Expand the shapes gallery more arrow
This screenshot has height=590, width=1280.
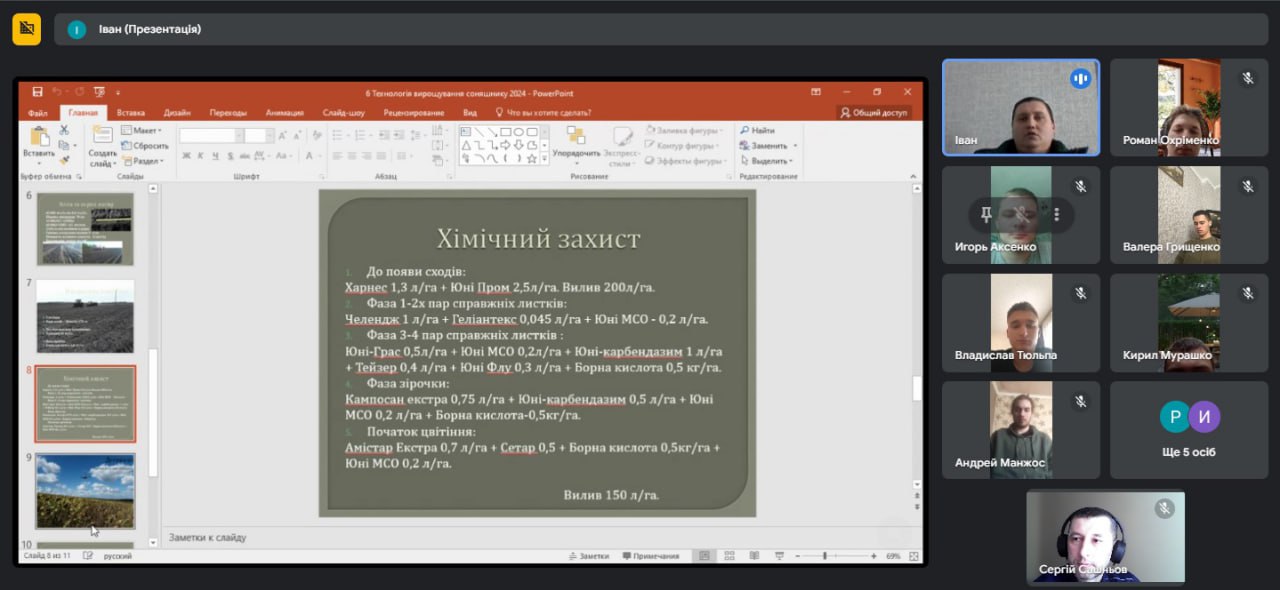pos(544,158)
